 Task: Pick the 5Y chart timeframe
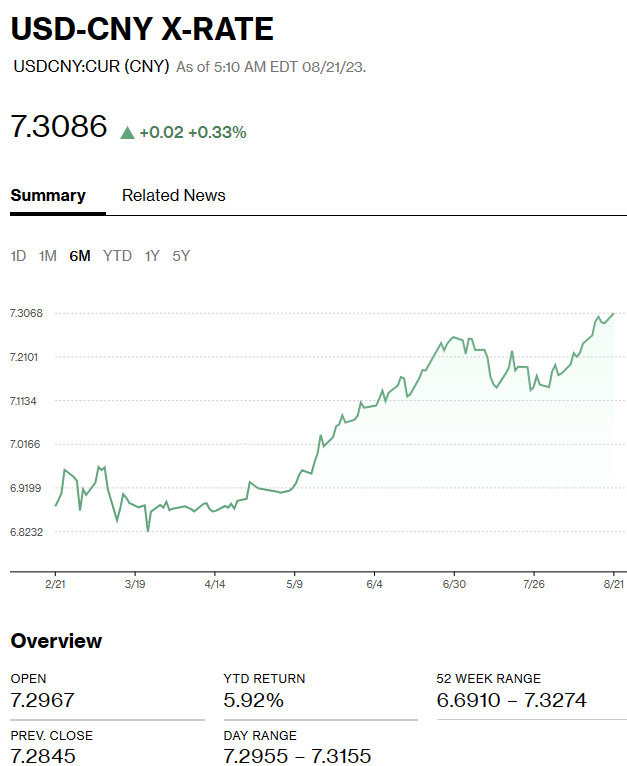coord(181,256)
